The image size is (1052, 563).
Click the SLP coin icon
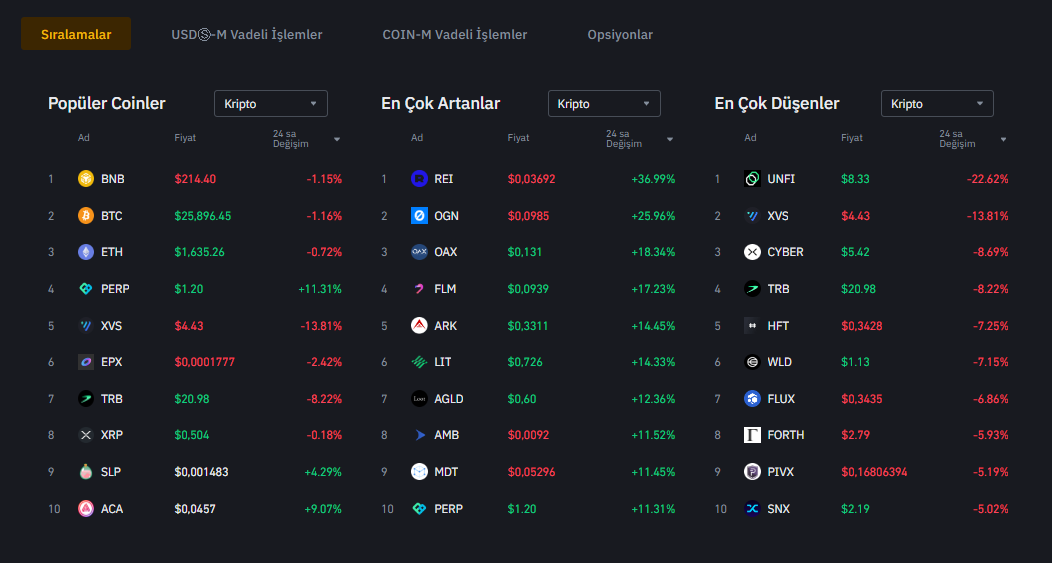(x=86, y=472)
